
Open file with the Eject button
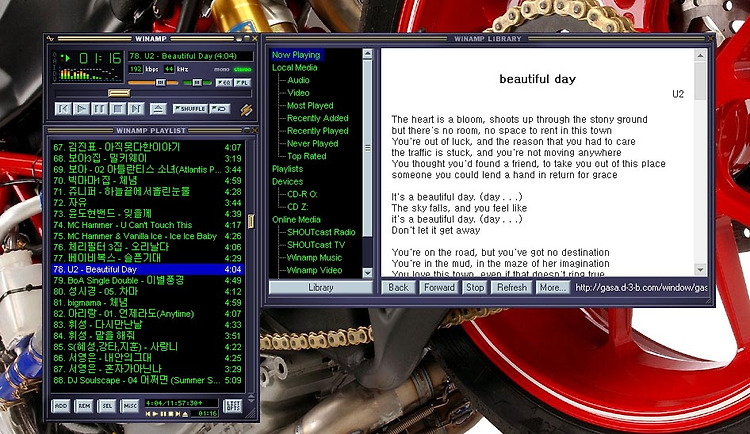click(x=158, y=109)
